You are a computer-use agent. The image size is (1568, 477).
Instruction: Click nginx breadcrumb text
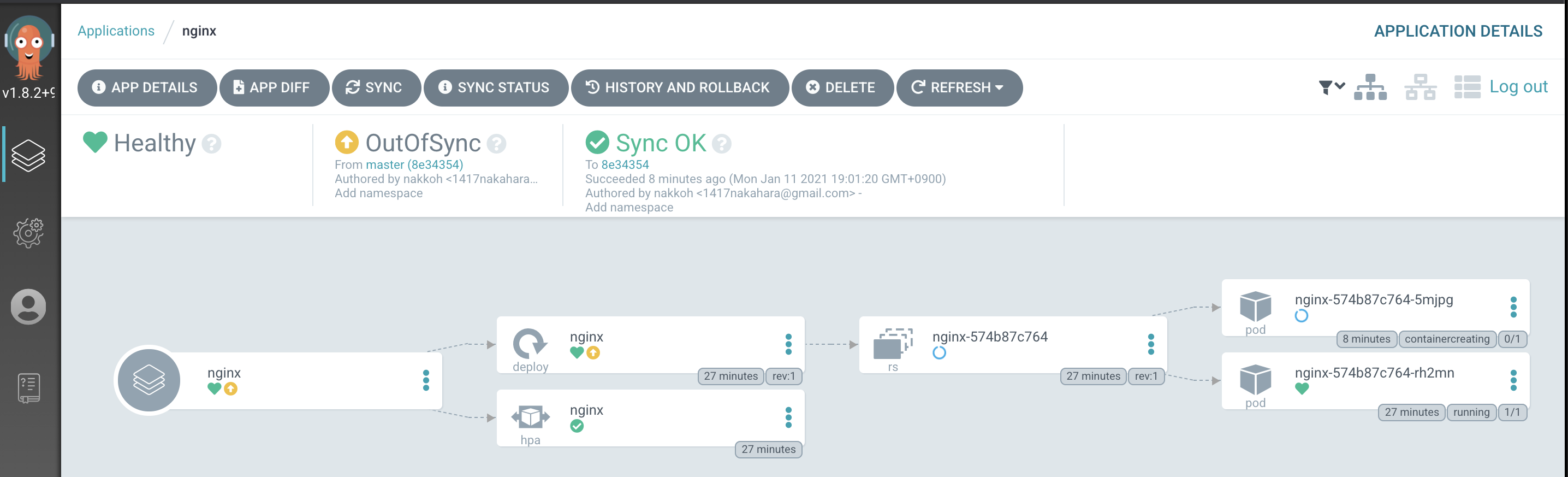coord(199,31)
